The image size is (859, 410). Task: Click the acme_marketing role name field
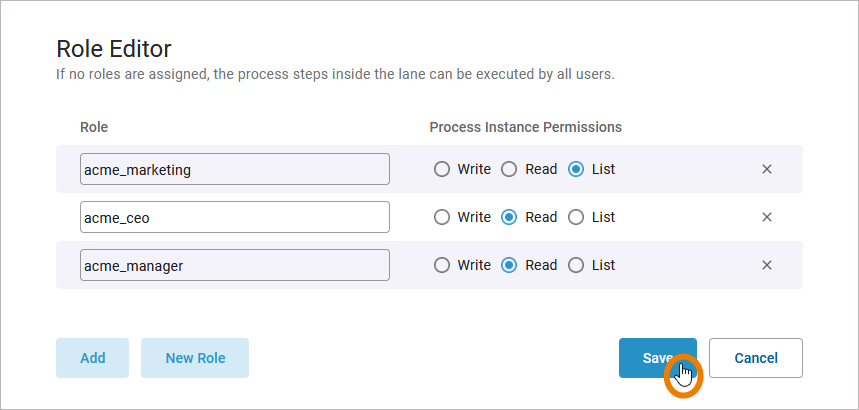(234, 169)
